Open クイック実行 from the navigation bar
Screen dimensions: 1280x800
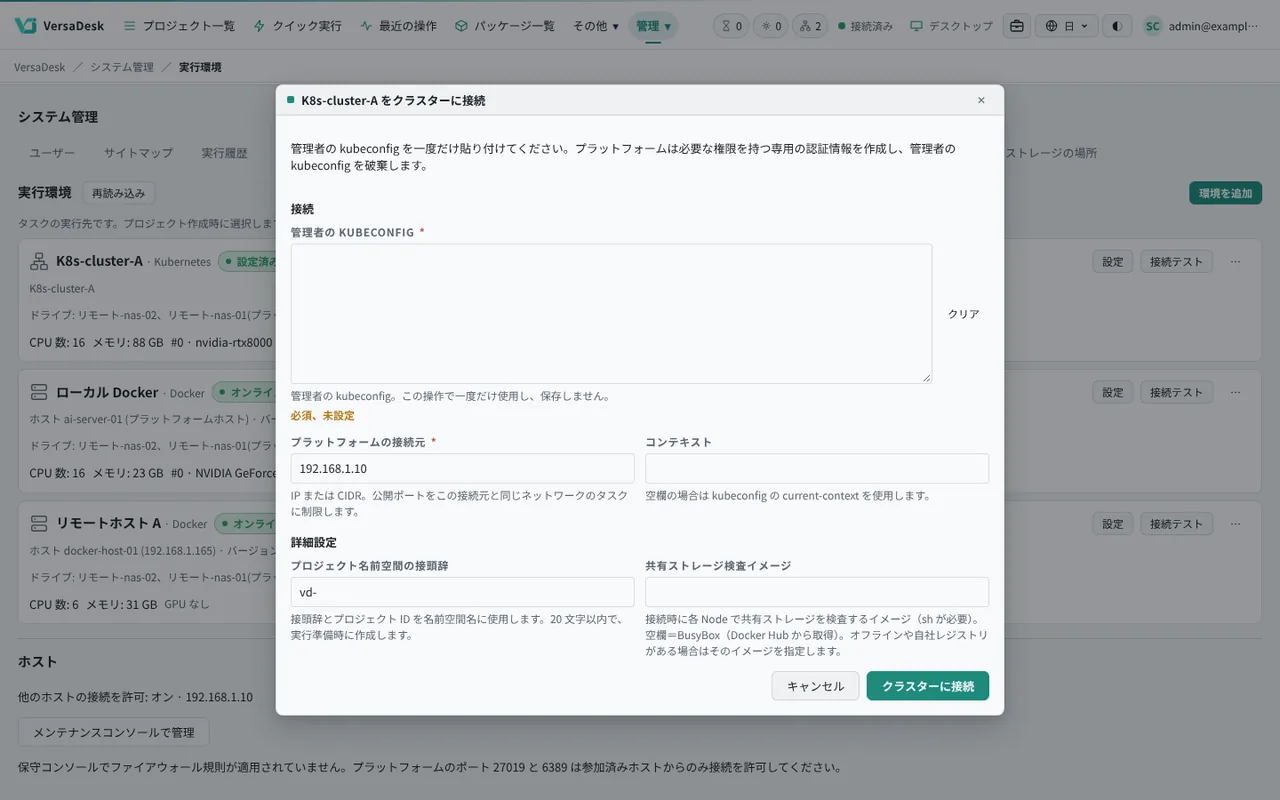click(297, 26)
